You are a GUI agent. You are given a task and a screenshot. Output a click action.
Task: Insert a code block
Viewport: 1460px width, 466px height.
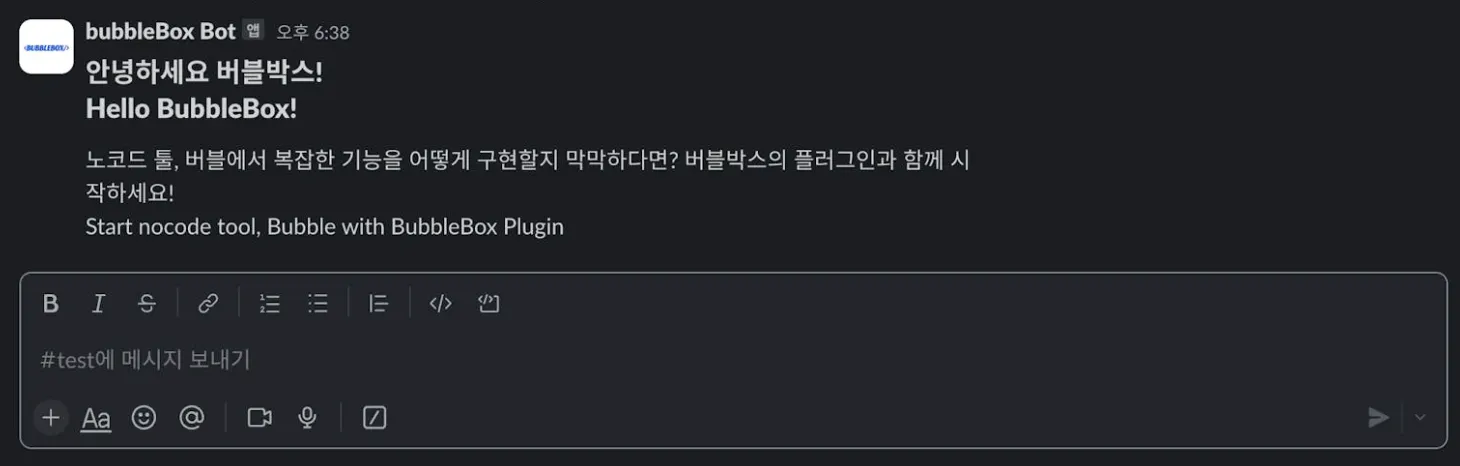pyautogui.click(x=488, y=304)
